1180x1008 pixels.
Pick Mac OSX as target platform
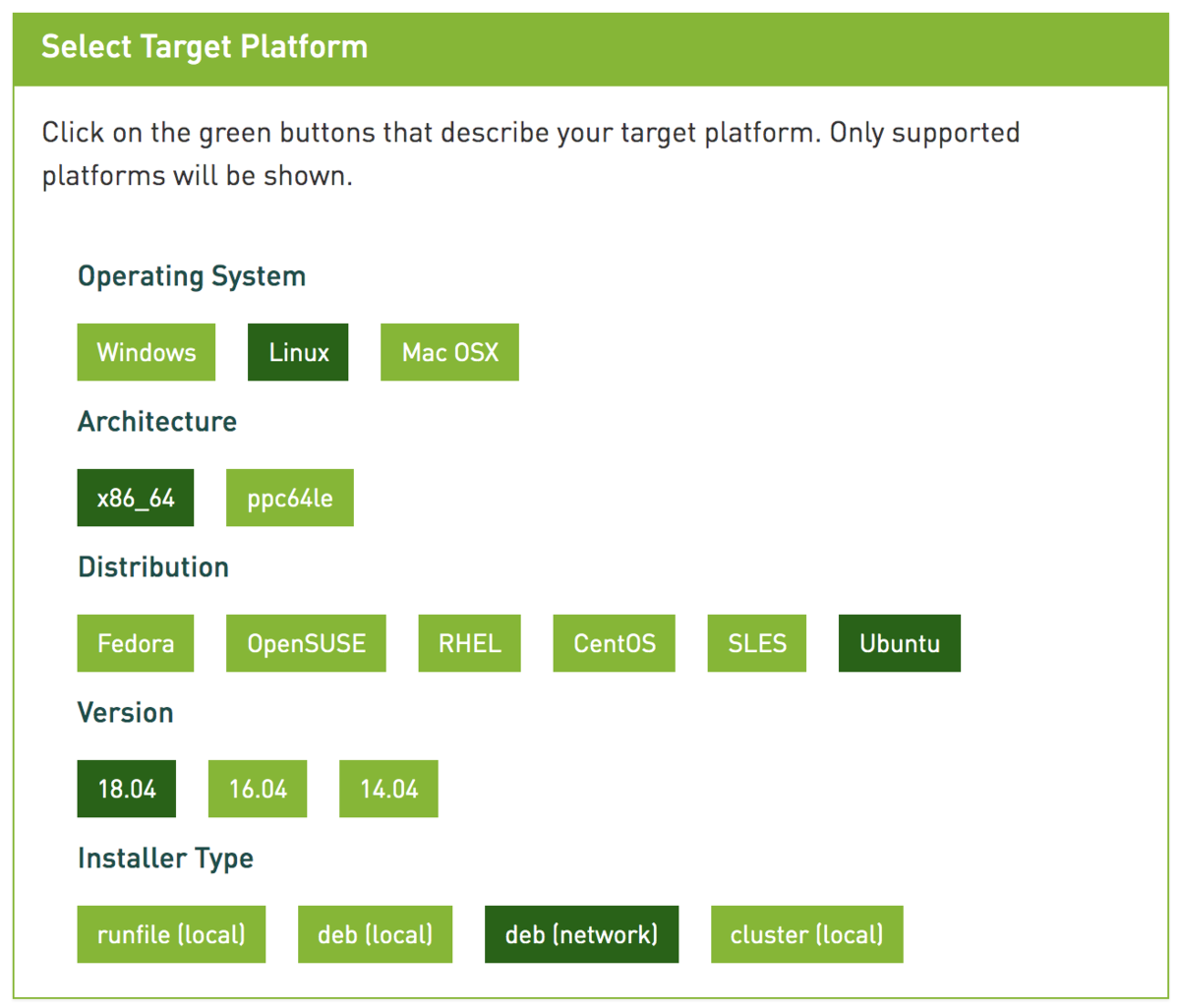[x=449, y=352]
